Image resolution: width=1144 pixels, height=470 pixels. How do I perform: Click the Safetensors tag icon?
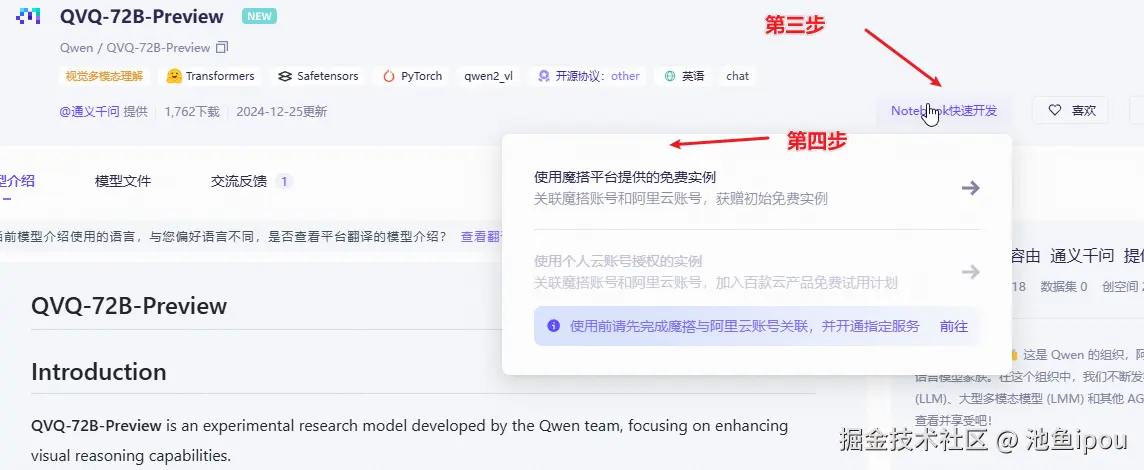pos(285,76)
